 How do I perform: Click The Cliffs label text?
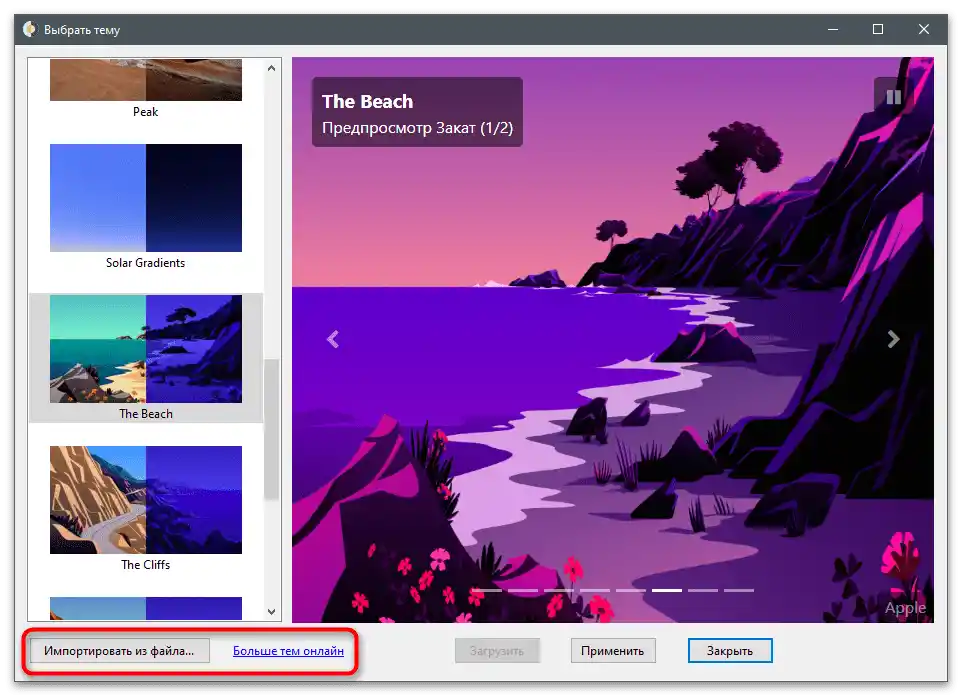pos(145,565)
